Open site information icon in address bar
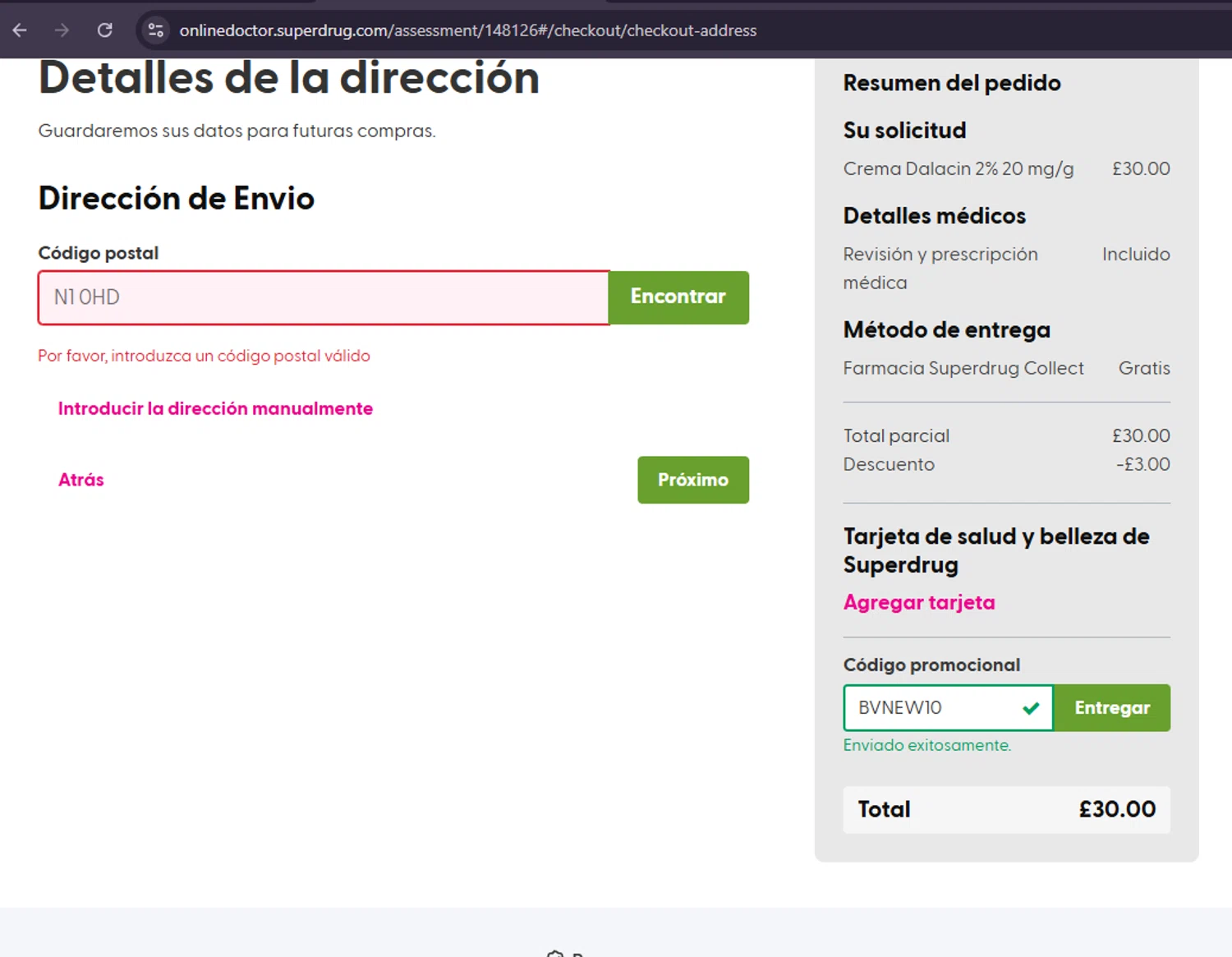The image size is (1232, 957). (x=155, y=30)
